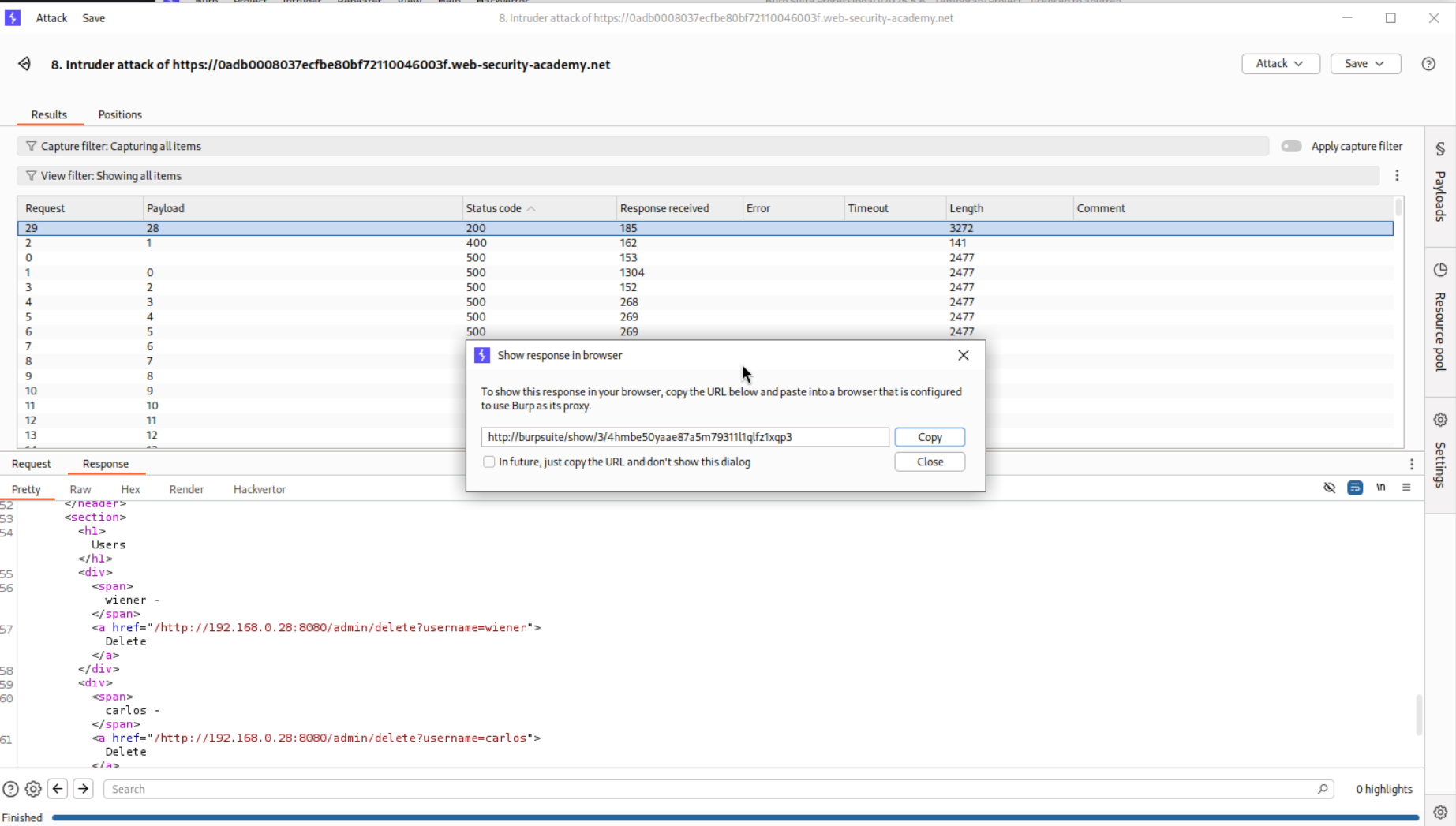Click the back arrow icon beside attack title

pos(24,64)
